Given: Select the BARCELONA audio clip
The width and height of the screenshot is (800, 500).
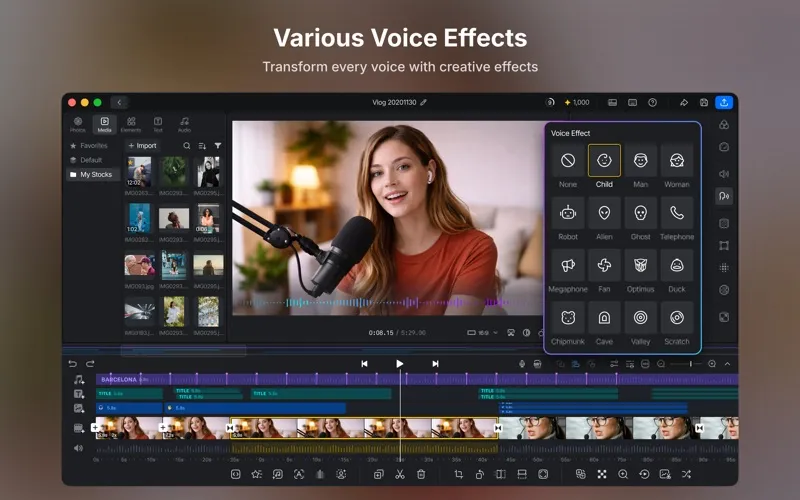Looking at the screenshot, I should point(417,380).
